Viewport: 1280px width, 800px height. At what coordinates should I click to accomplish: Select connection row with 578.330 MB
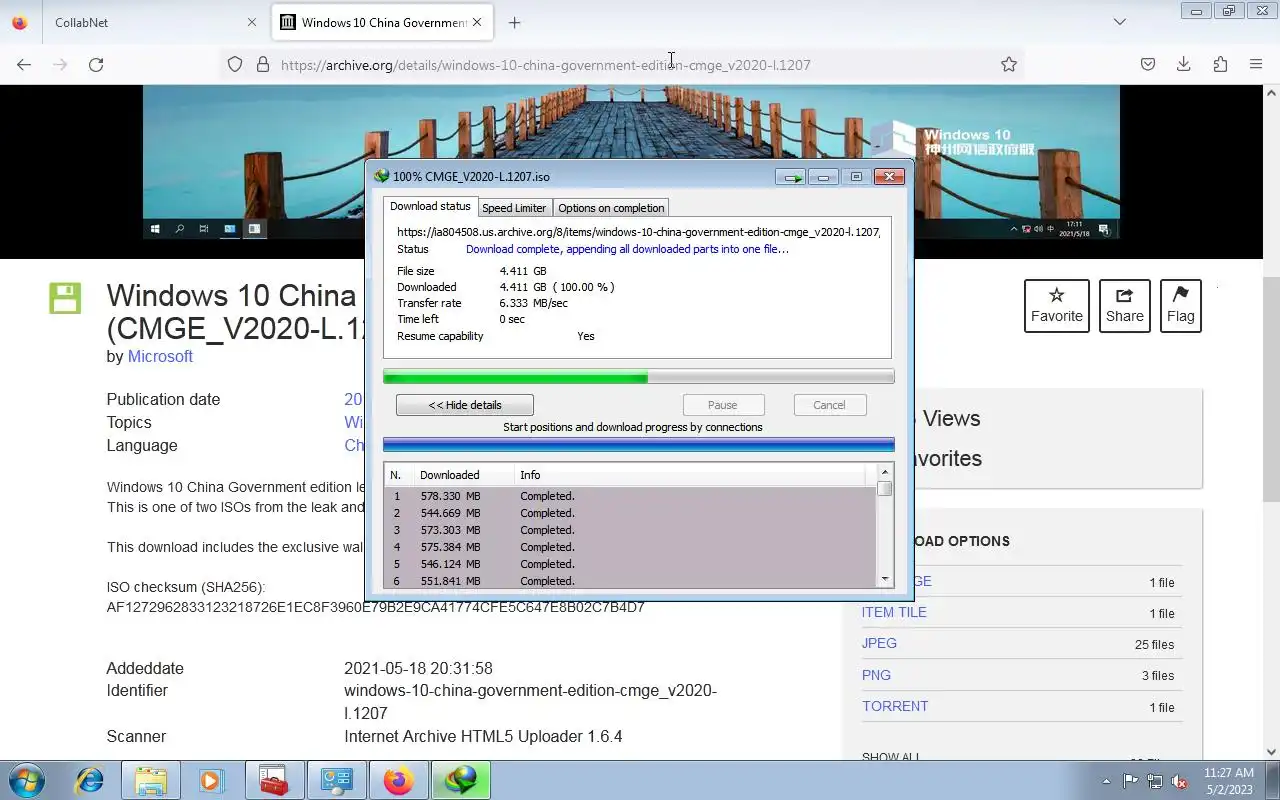point(630,496)
